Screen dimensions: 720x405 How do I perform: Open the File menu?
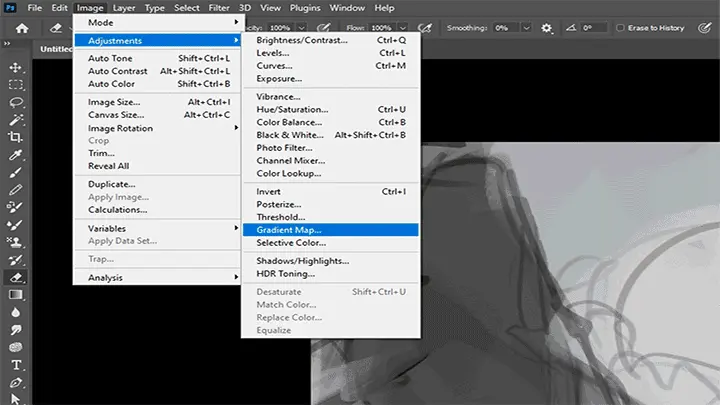34,8
